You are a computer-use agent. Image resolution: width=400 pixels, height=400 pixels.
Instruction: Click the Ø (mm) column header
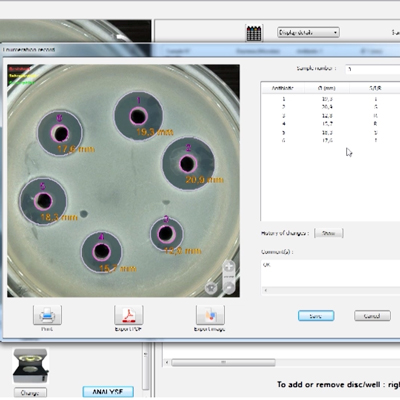pos(327,88)
